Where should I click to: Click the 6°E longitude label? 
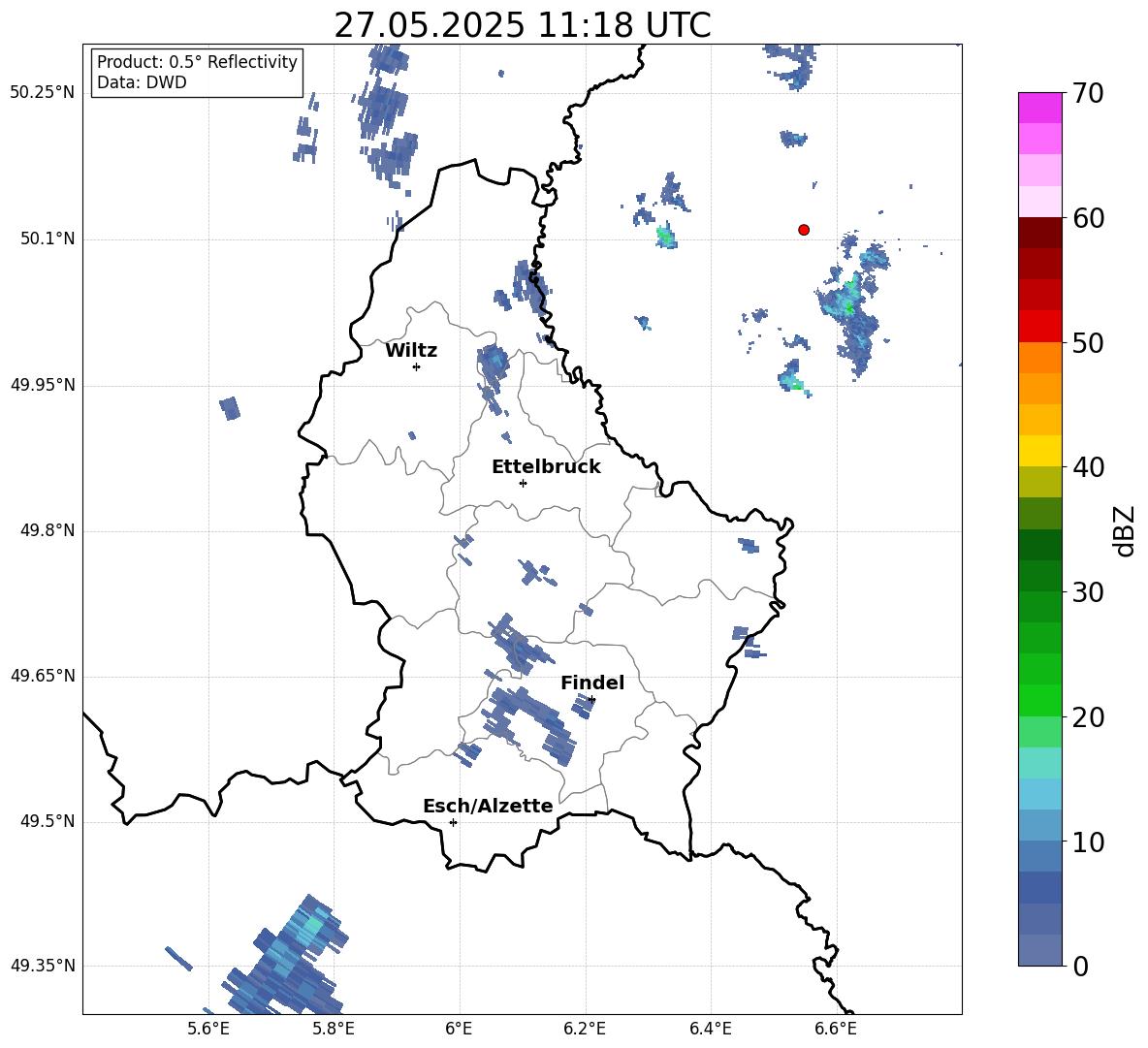point(459,1029)
